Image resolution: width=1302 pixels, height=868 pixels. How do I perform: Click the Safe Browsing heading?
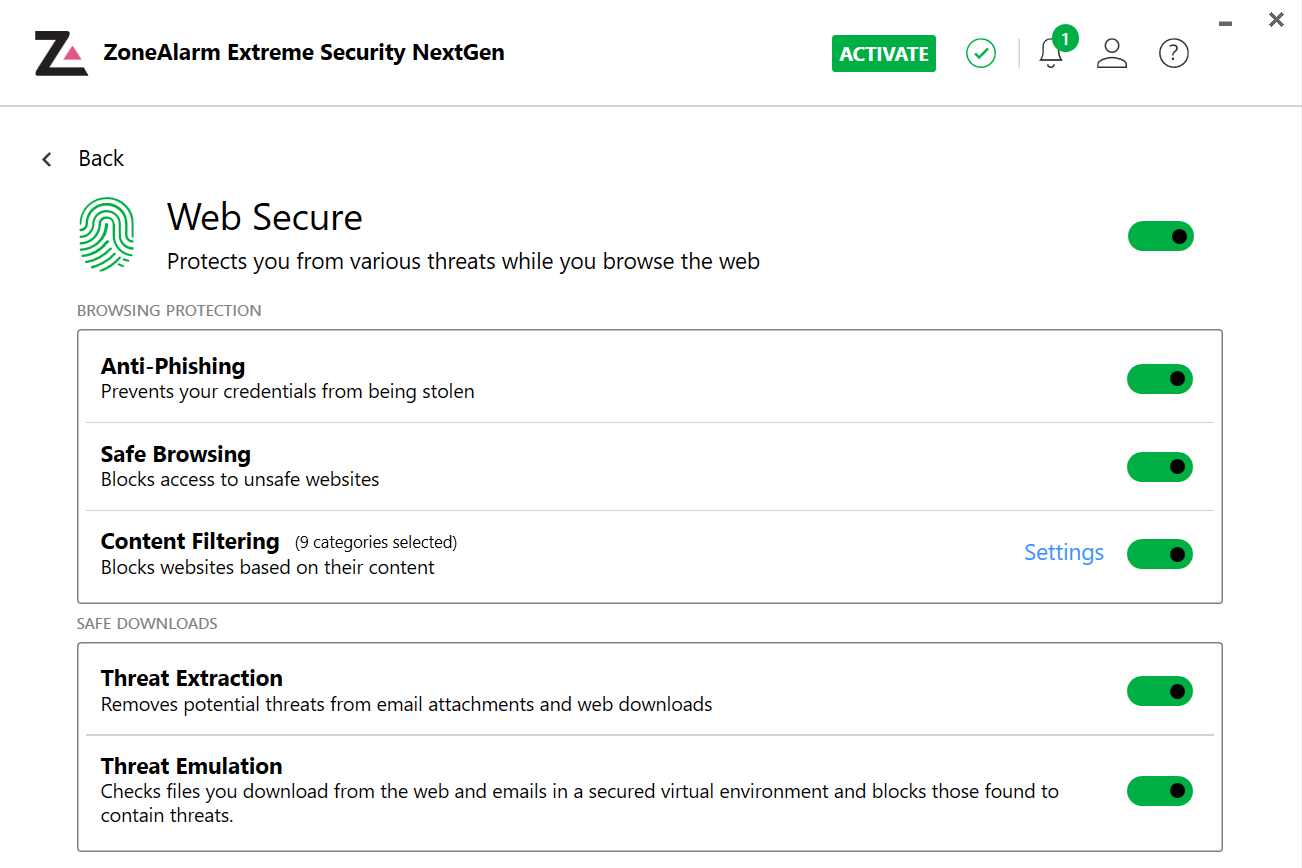(176, 454)
